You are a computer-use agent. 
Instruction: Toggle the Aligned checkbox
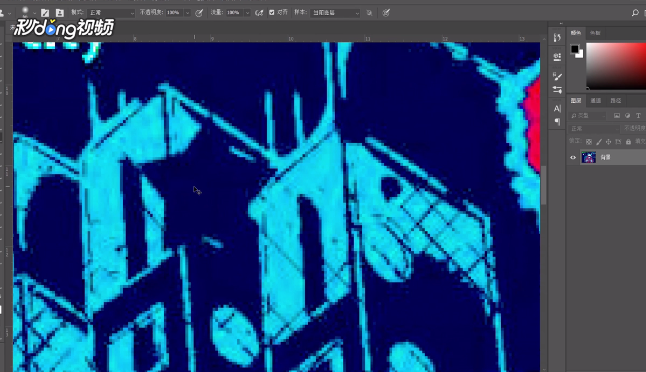[272, 13]
